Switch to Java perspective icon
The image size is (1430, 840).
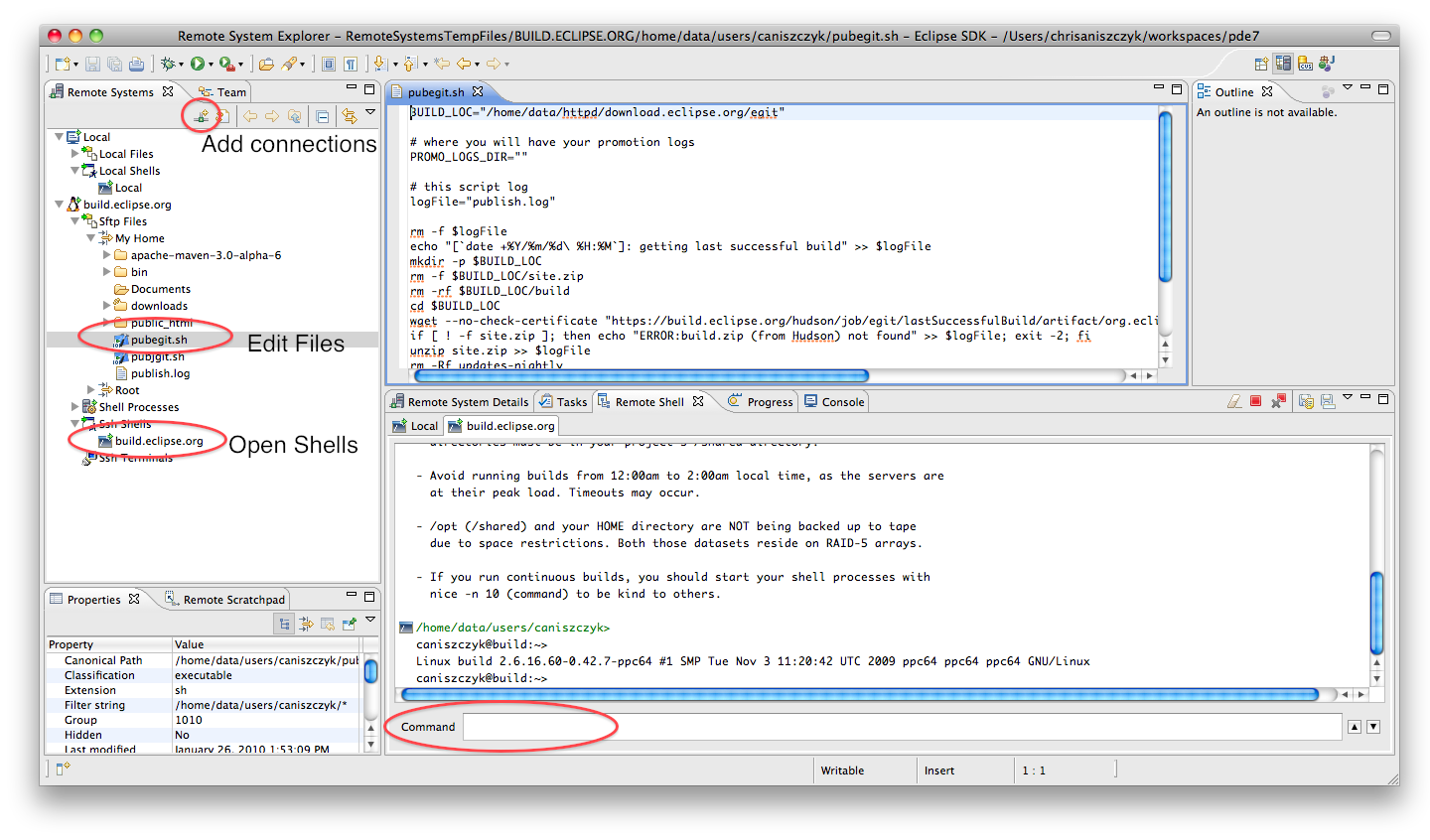(1326, 64)
